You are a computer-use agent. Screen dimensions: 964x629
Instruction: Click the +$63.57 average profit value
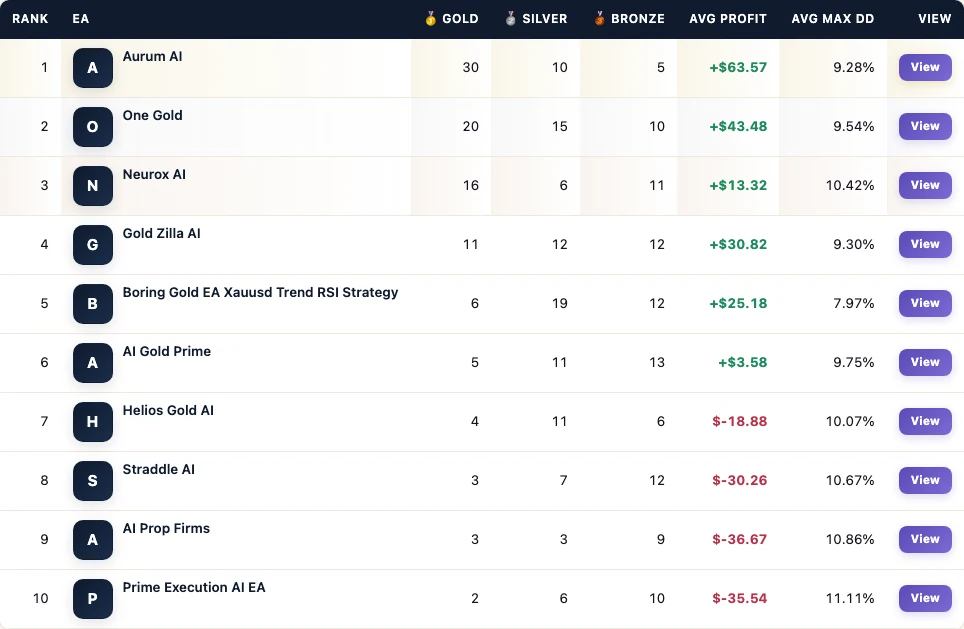(738, 68)
